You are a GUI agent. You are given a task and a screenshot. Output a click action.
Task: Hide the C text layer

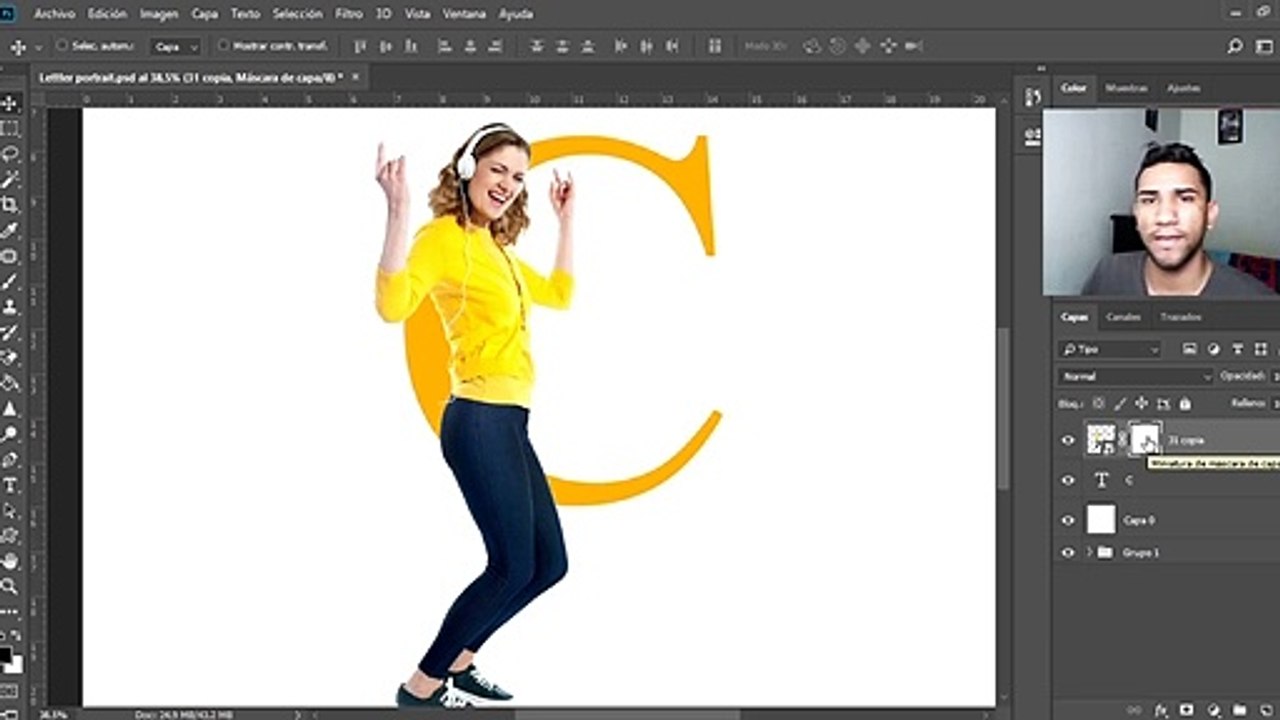click(1068, 480)
